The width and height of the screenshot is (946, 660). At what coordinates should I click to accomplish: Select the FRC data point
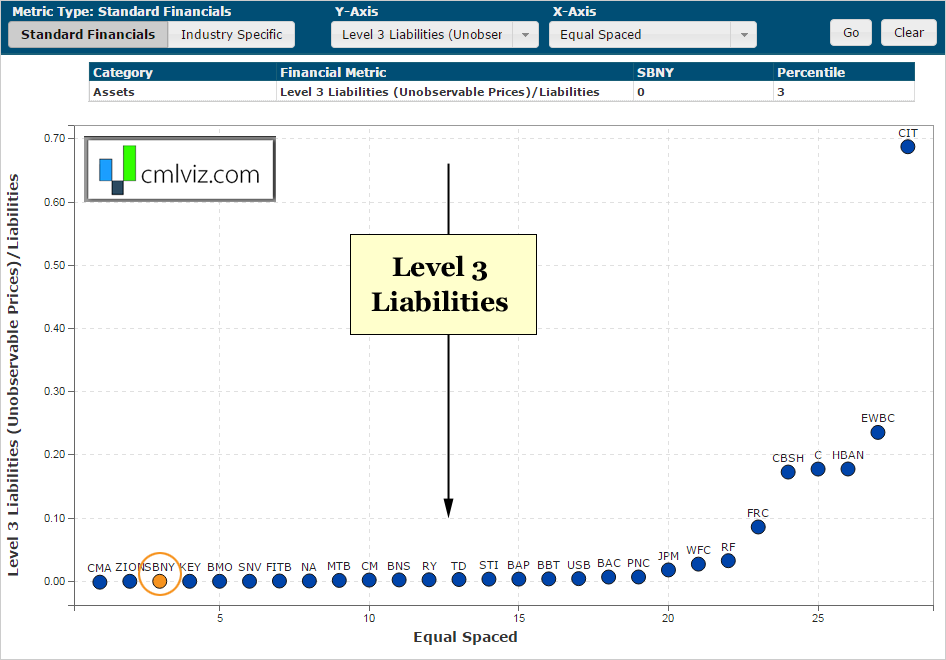tap(758, 527)
